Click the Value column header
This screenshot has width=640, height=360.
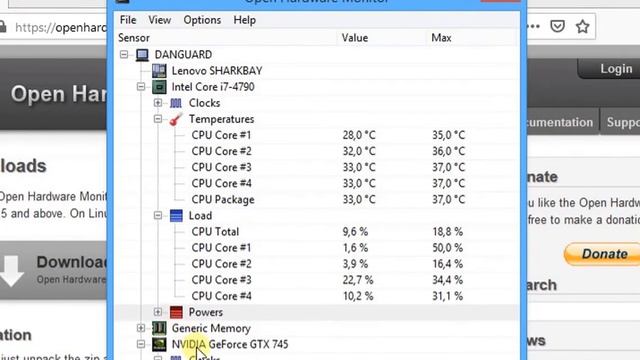[382, 38]
